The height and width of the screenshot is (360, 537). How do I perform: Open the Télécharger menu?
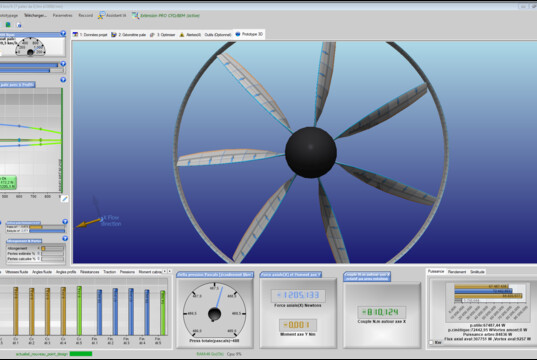pos(35,15)
